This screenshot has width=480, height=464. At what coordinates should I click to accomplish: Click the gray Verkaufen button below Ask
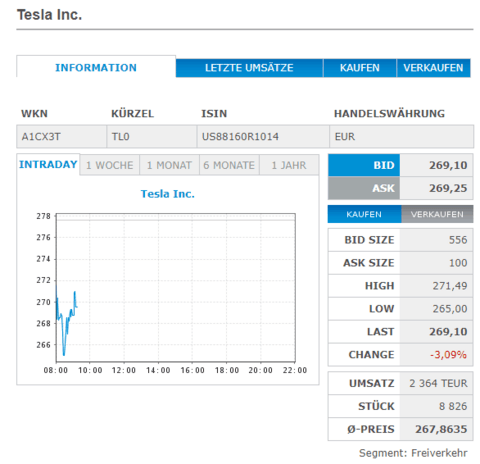point(437,214)
